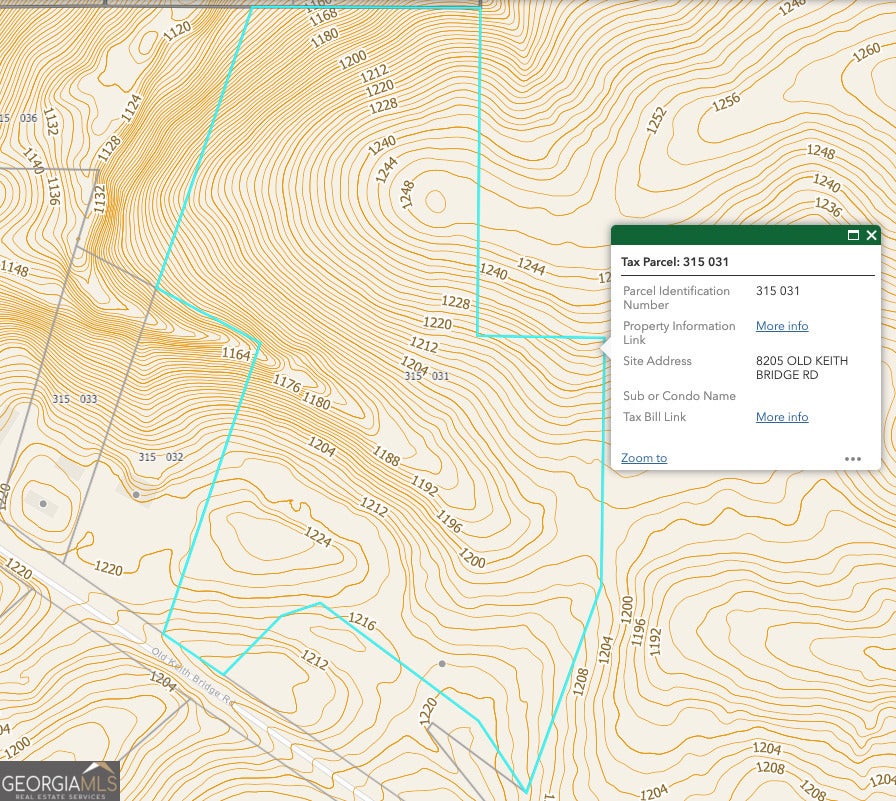Open the Tax Bill More info link
The image size is (896, 801).
click(781, 417)
